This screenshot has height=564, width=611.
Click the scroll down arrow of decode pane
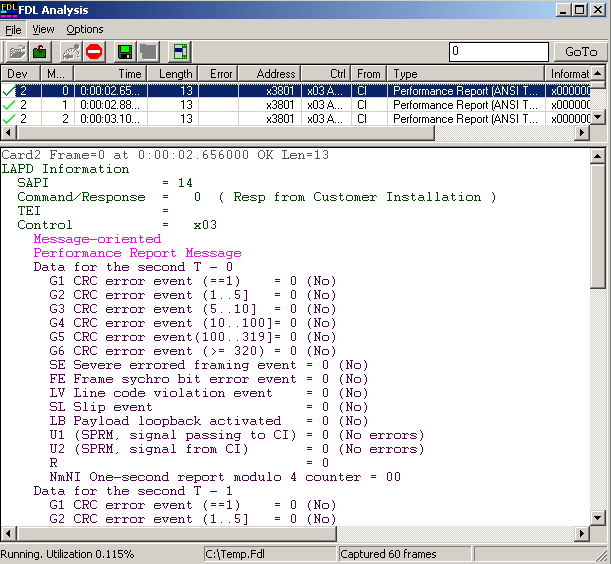598,518
